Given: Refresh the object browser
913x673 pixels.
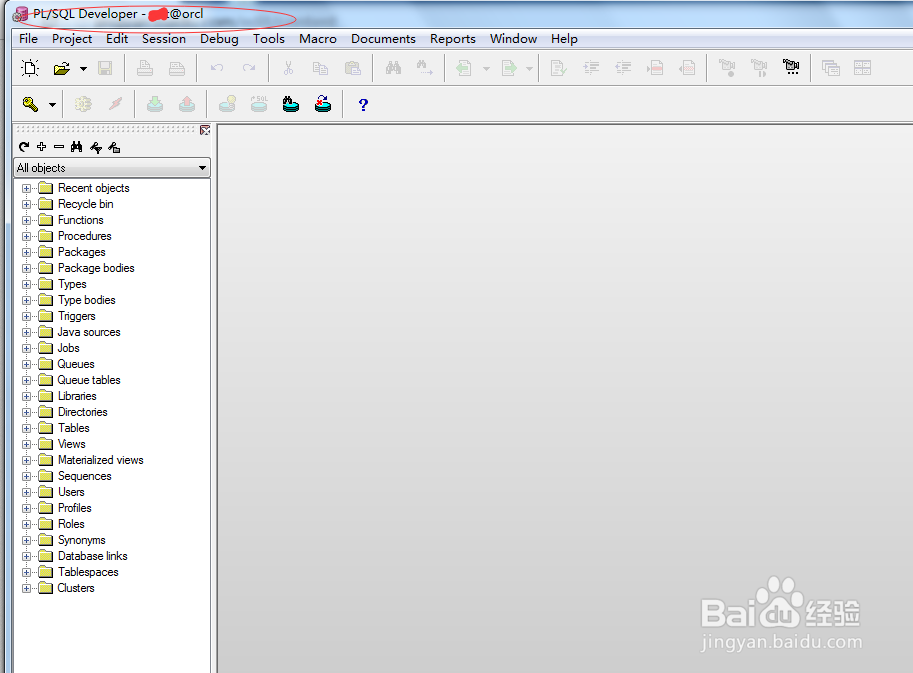Looking at the screenshot, I should pyautogui.click(x=24, y=147).
